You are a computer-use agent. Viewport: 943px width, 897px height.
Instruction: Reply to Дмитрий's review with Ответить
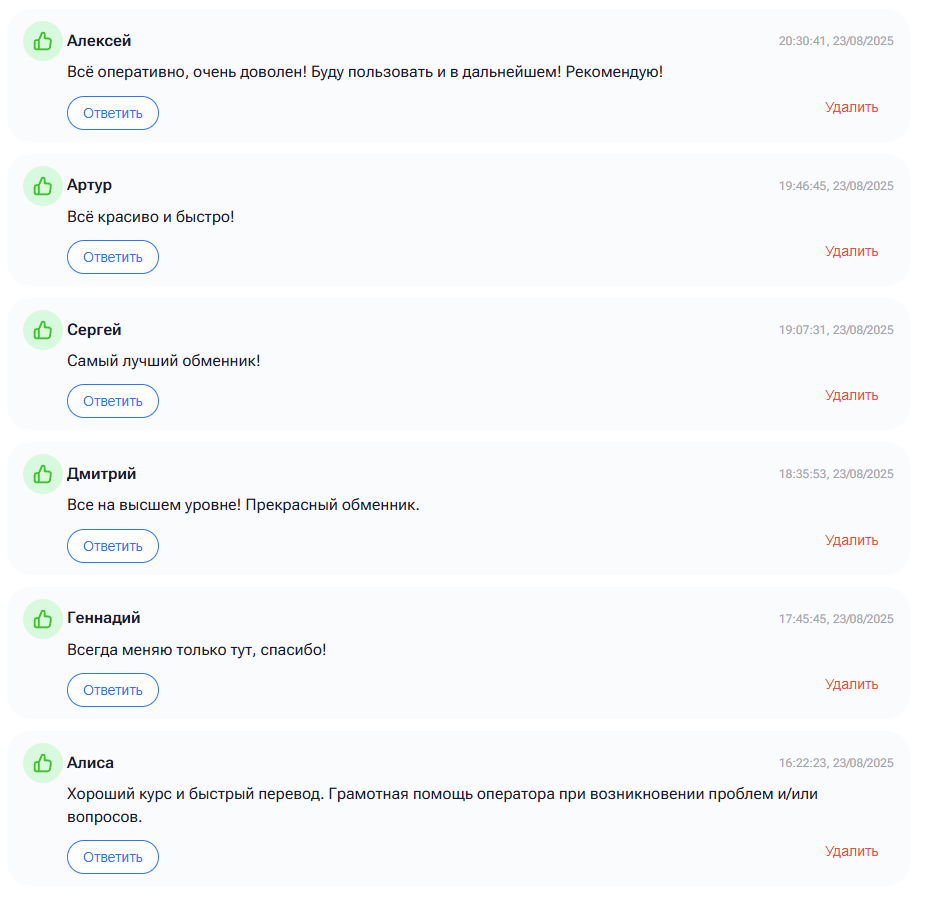113,546
